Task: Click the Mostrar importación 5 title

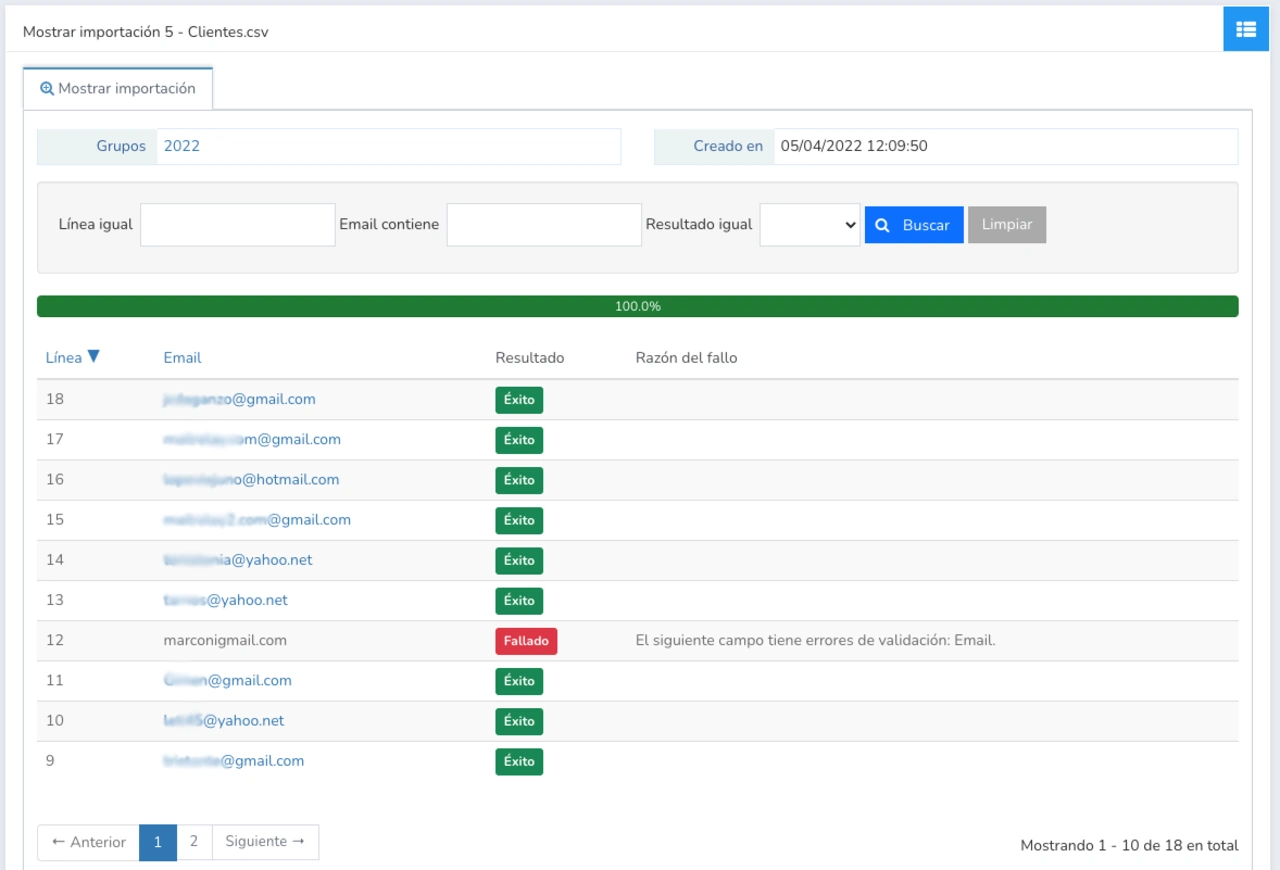Action: click(145, 31)
